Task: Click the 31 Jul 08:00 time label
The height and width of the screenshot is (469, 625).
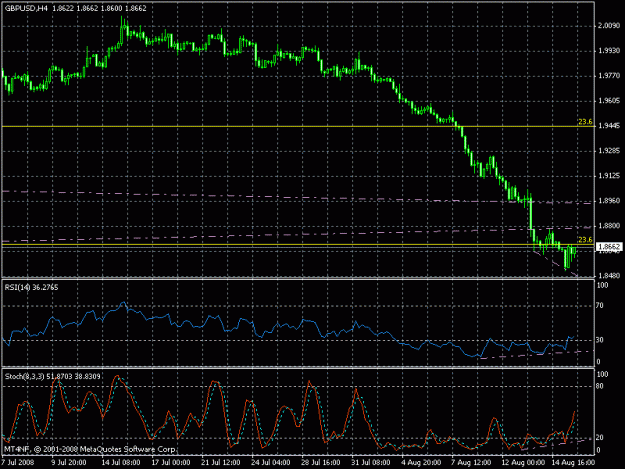Action: pos(371,462)
